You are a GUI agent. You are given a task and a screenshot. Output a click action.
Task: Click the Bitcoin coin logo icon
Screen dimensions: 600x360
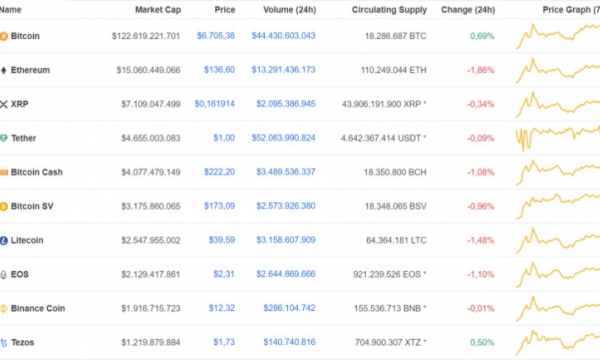3,36
